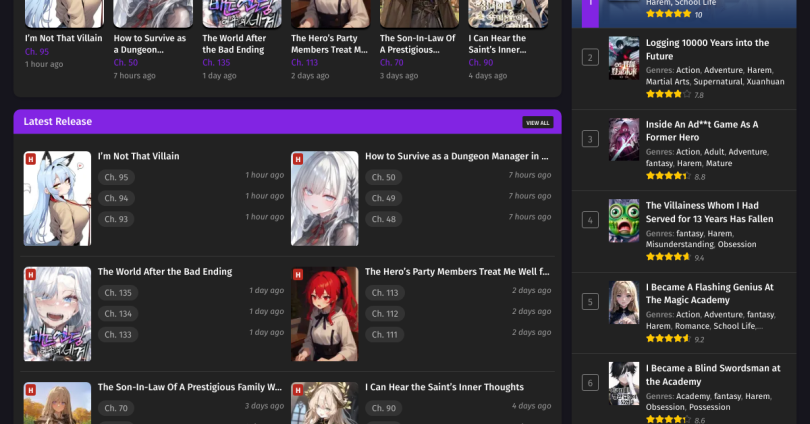Select Misunderstanding genre under The Villainess
Image resolution: width=810 pixels, height=424 pixels.
coord(679,244)
